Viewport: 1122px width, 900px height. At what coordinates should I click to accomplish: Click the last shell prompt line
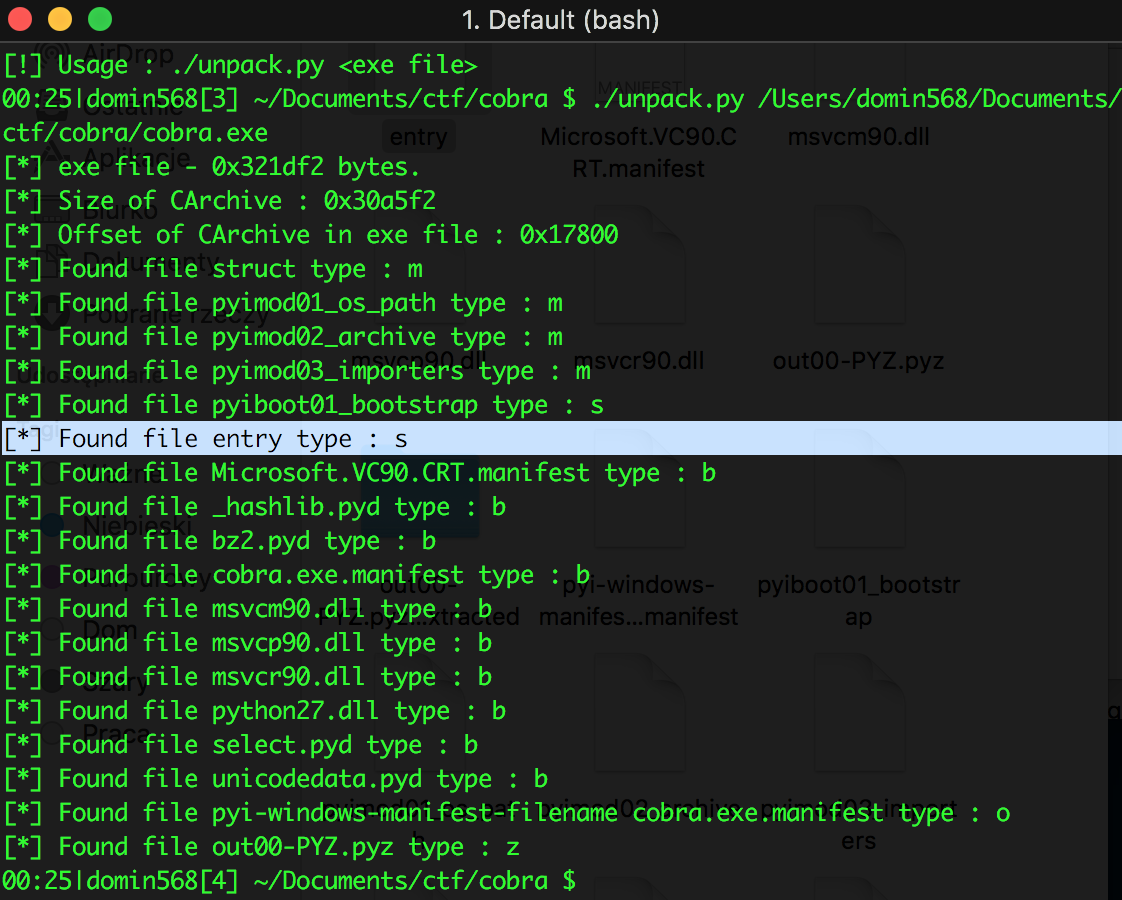(289, 881)
